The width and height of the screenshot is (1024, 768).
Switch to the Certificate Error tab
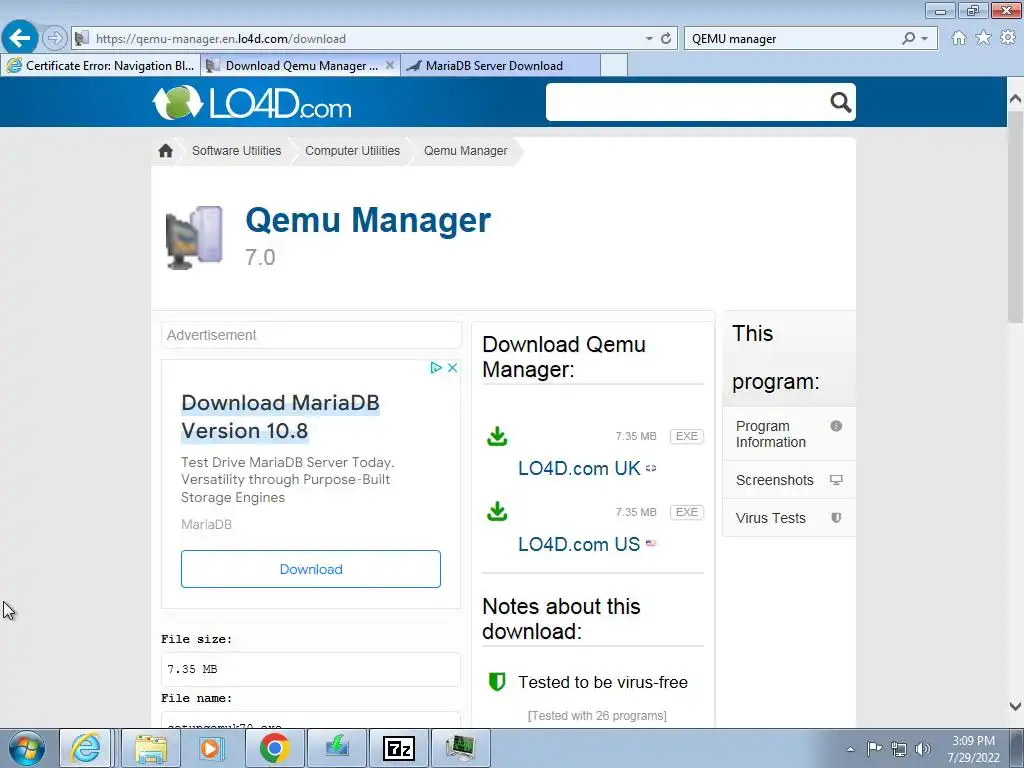[x=101, y=65]
